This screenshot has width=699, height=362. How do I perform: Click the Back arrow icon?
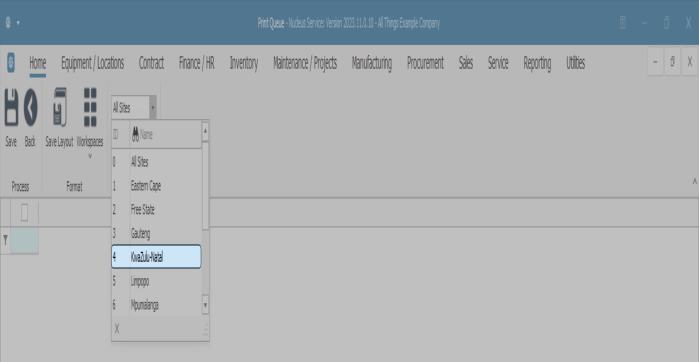[30, 107]
